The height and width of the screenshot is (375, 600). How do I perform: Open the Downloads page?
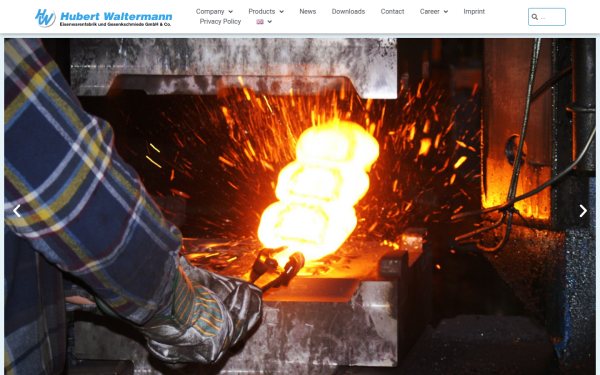coord(348,11)
